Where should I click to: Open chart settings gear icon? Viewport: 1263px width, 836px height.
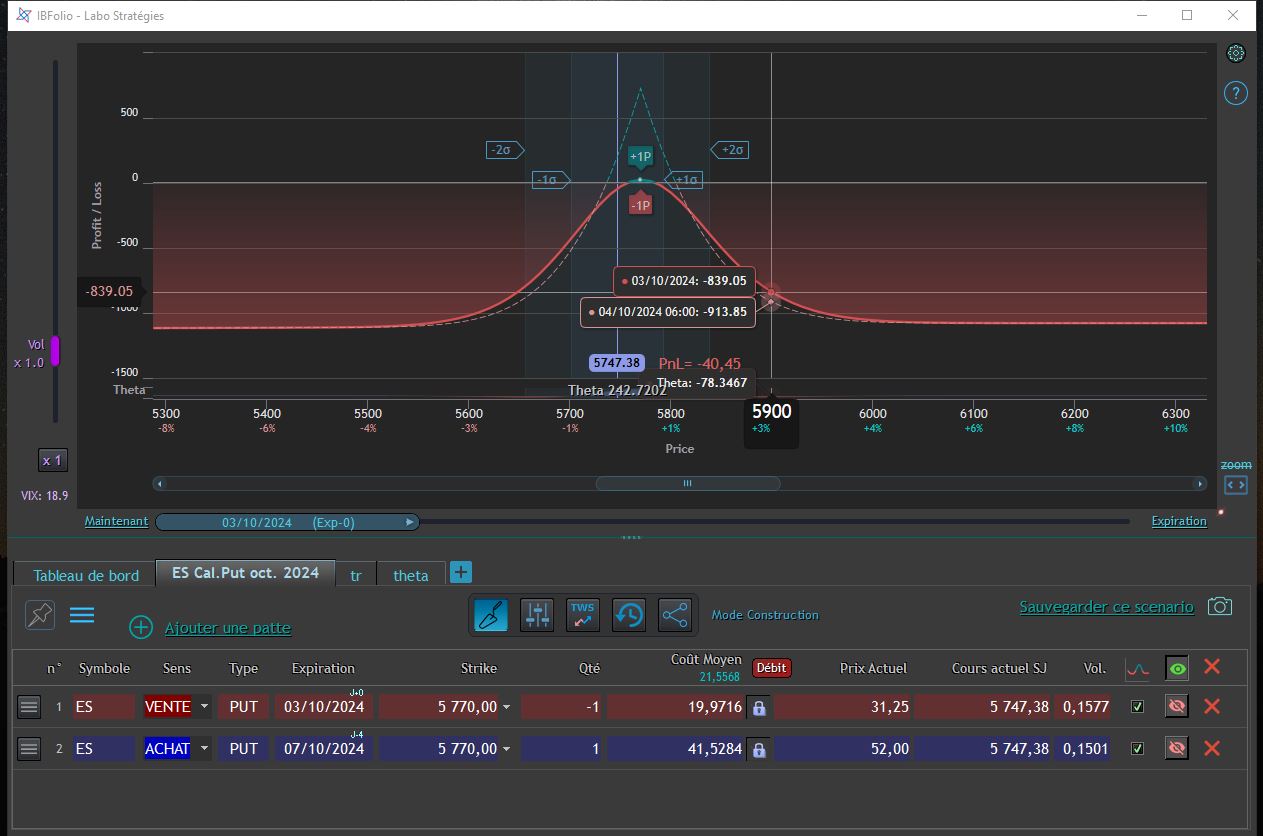[x=1236, y=53]
